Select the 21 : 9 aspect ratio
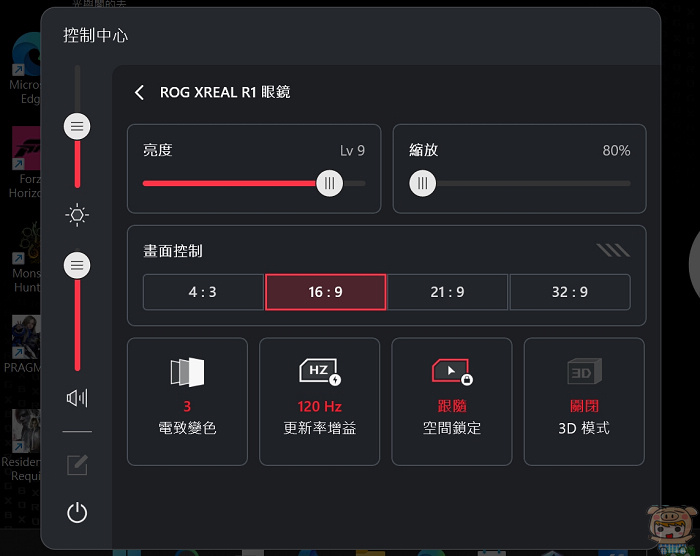The height and width of the screenshot is (556, 700). (448, 292)
